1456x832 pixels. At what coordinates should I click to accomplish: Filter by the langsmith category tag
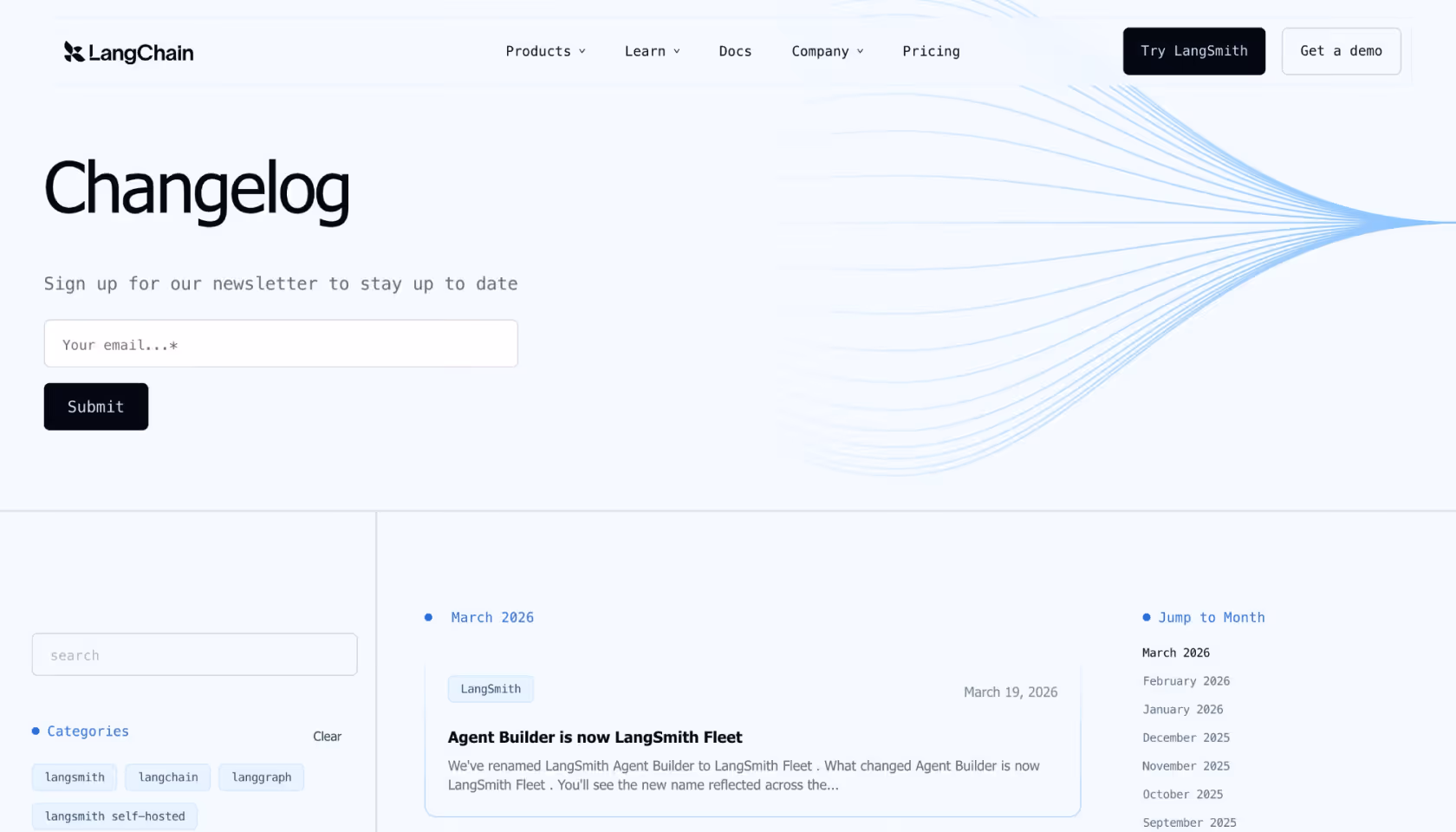(x=75, y=777)
